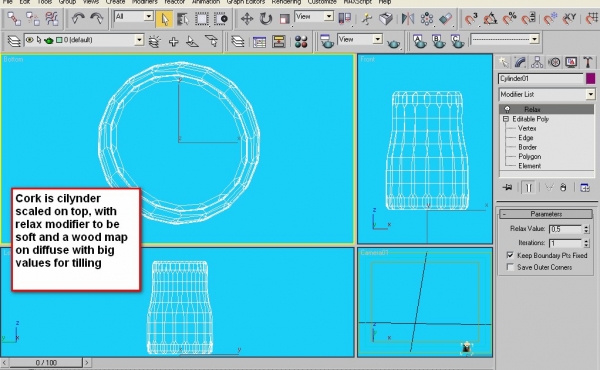600x370 pixels.
Task: Click the Bind to Space Warp icon
Action: click(x=52, y=18)
